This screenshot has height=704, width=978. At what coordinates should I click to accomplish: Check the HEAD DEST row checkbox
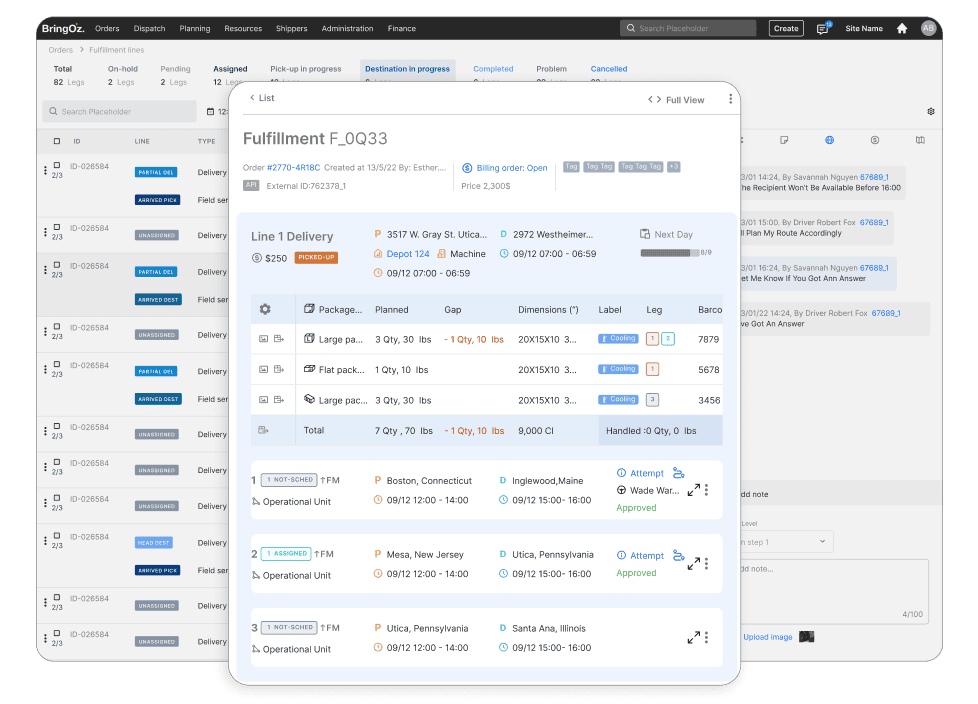pyautogui.click(x=57, y=536)
